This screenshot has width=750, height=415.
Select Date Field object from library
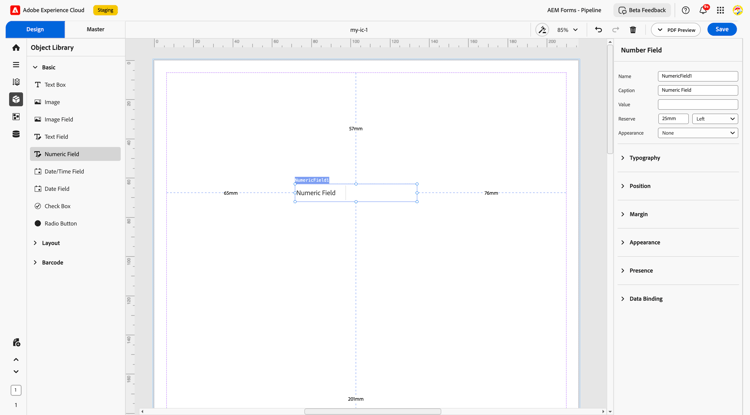coord(75,189)
